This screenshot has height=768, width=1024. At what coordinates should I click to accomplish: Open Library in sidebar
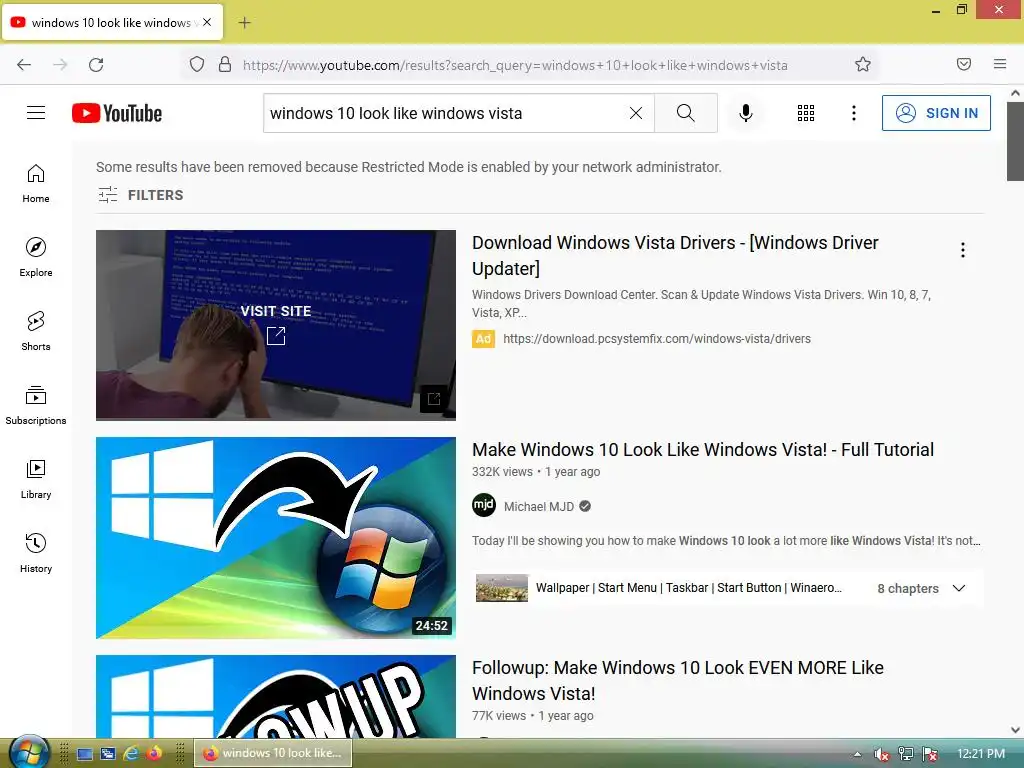pyautogui.click(x=36, y=479)
